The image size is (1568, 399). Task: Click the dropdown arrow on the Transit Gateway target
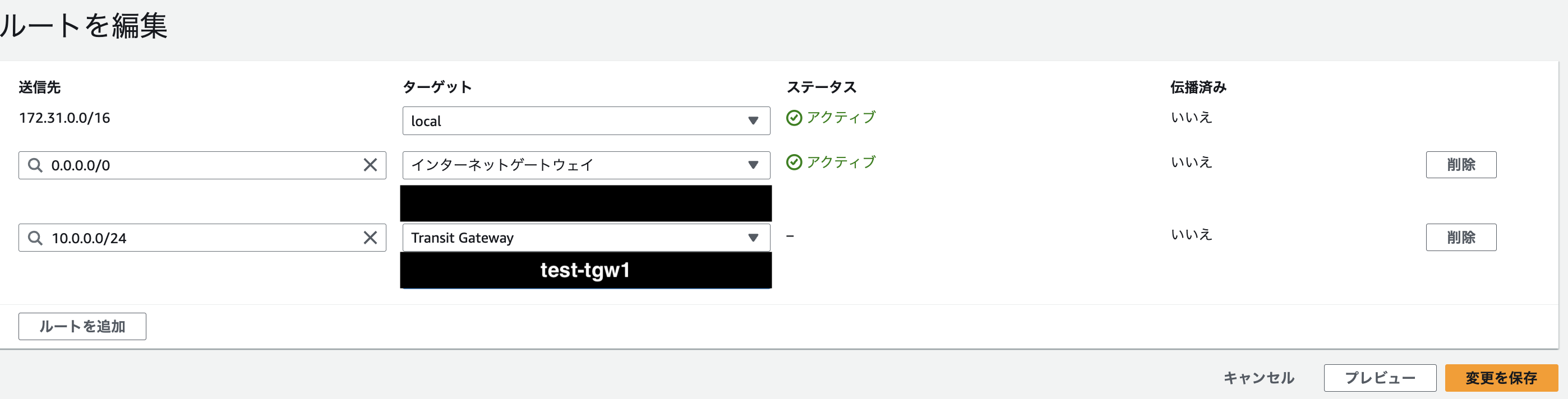click(x=753, y=238)
